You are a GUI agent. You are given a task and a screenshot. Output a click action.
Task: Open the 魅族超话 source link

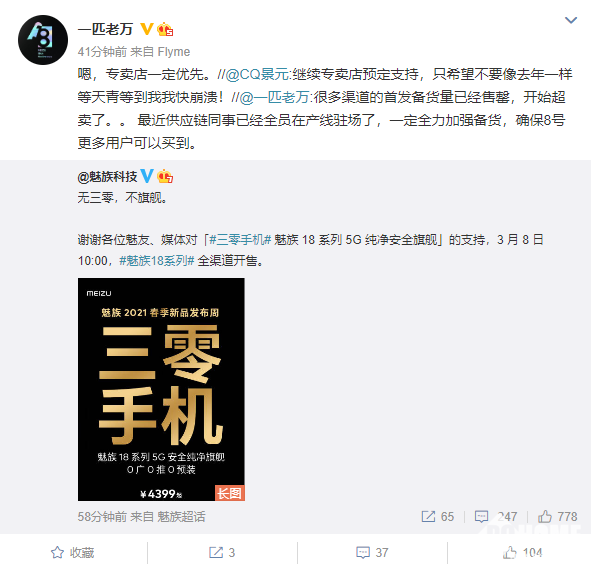(x=181, y=516)
